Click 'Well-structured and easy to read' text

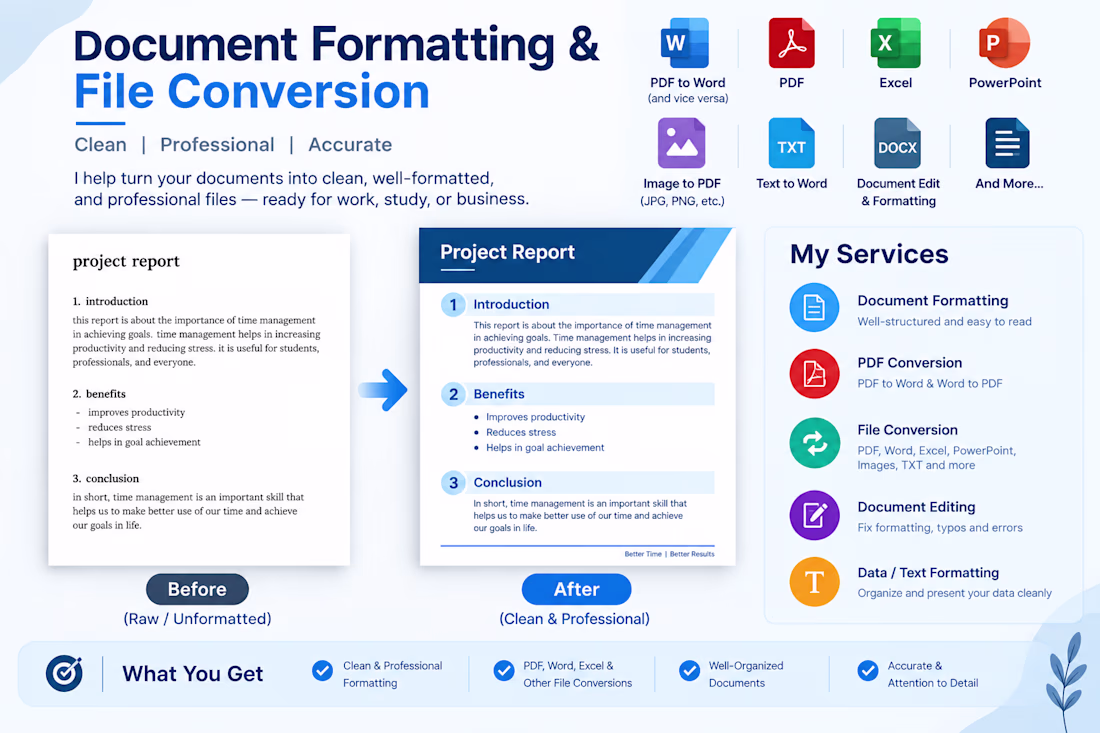coord(944,322)
